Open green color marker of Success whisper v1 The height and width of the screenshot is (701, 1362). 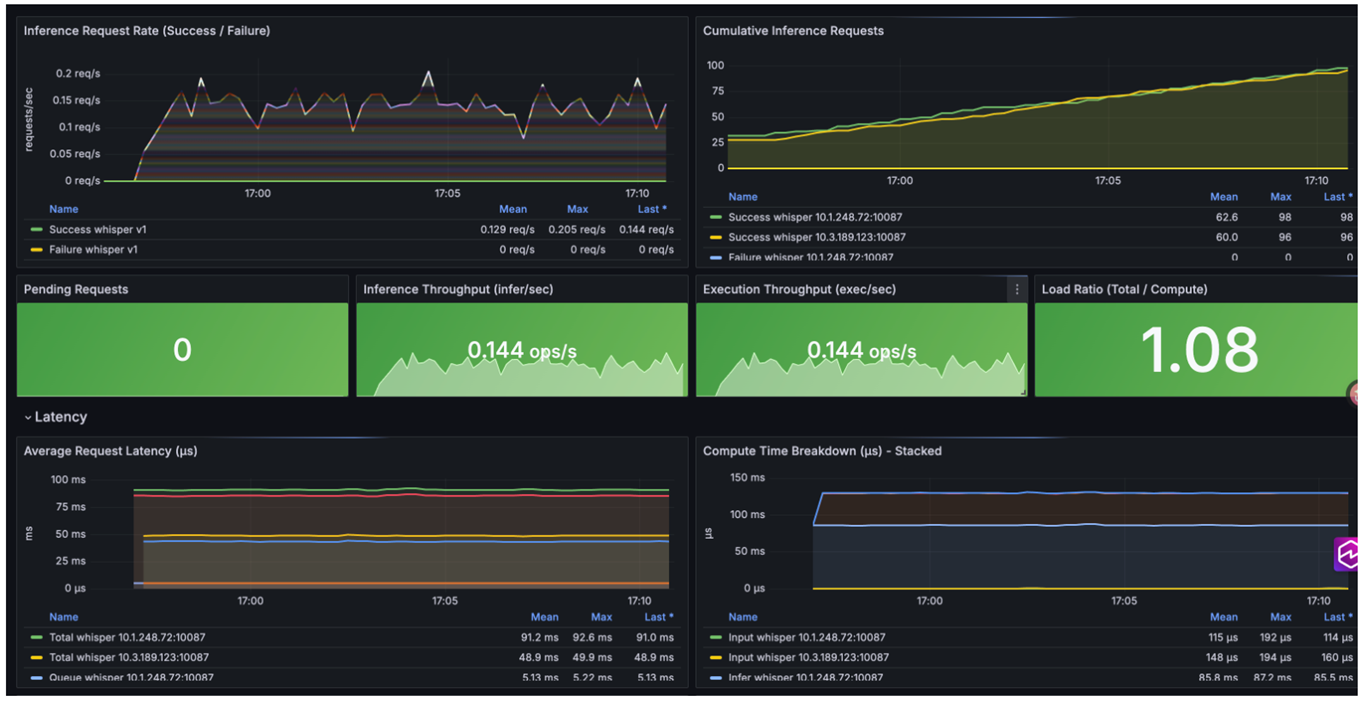[x=37, y=229]
